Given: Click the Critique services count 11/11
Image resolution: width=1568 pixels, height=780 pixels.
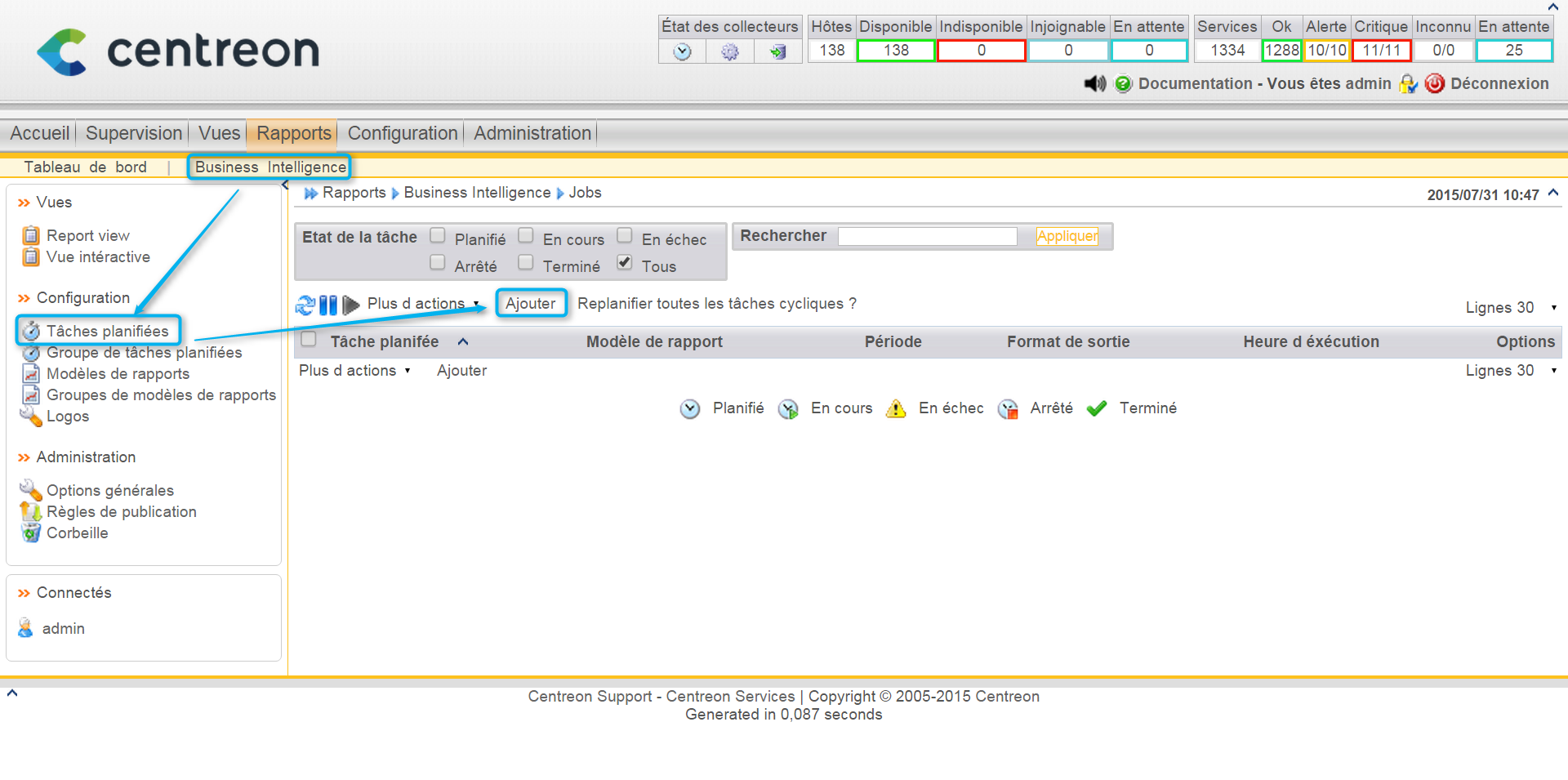Looking at the screenshot, I should (x=1382, y=51).
